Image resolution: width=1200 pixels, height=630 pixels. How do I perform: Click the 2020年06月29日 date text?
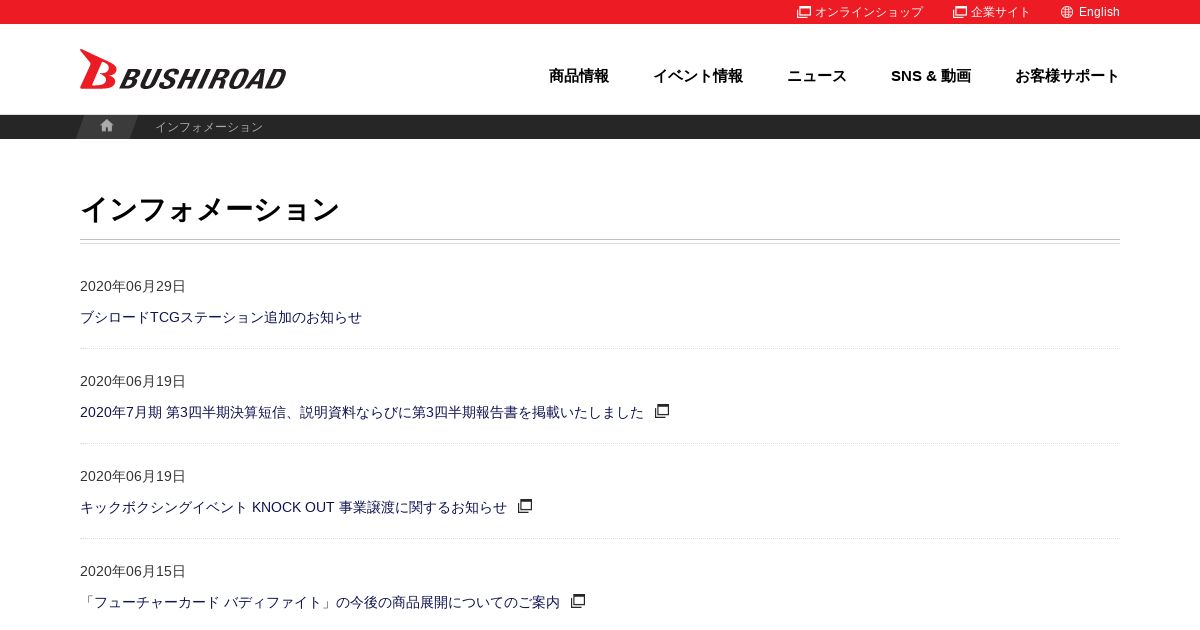(133, 286)
